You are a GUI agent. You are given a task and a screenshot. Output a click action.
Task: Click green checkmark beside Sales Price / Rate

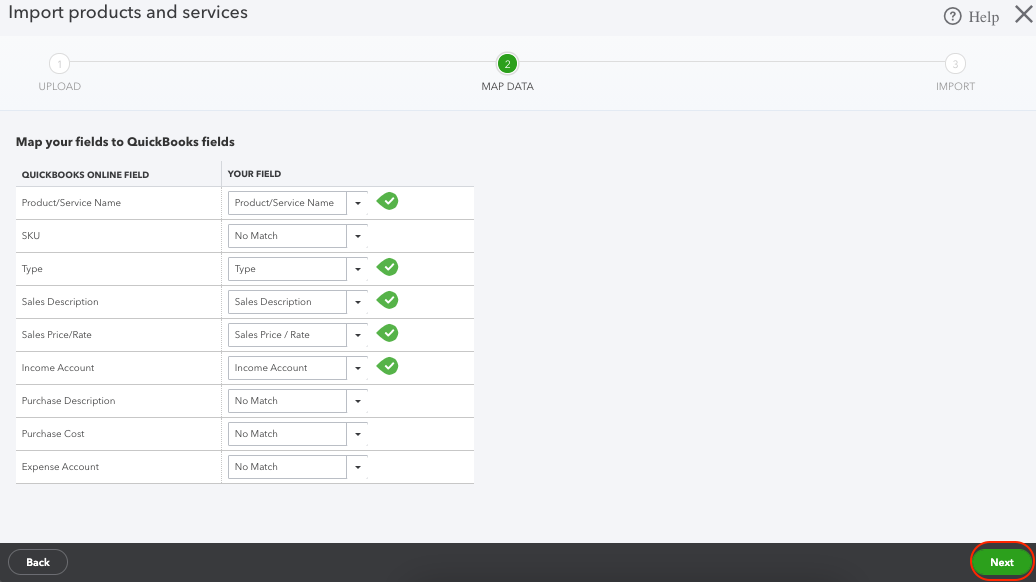(388, 334)
